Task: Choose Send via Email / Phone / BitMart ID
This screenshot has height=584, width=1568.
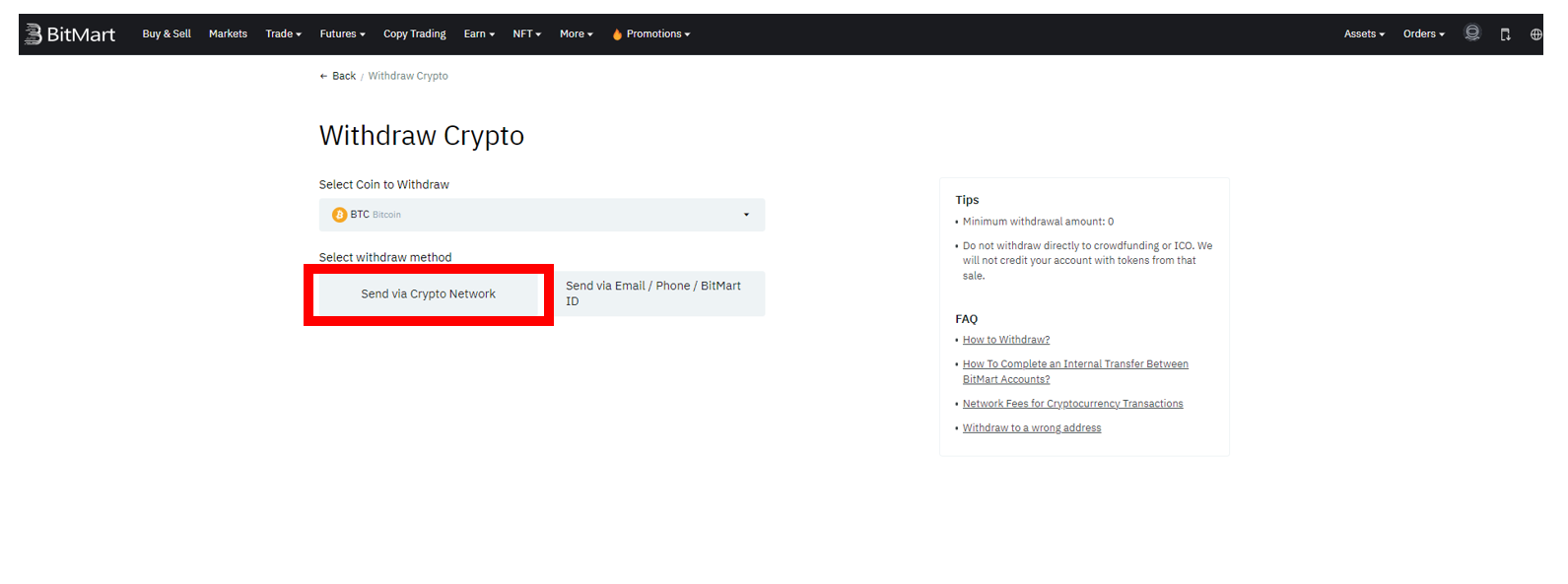Action: [654, 293]
